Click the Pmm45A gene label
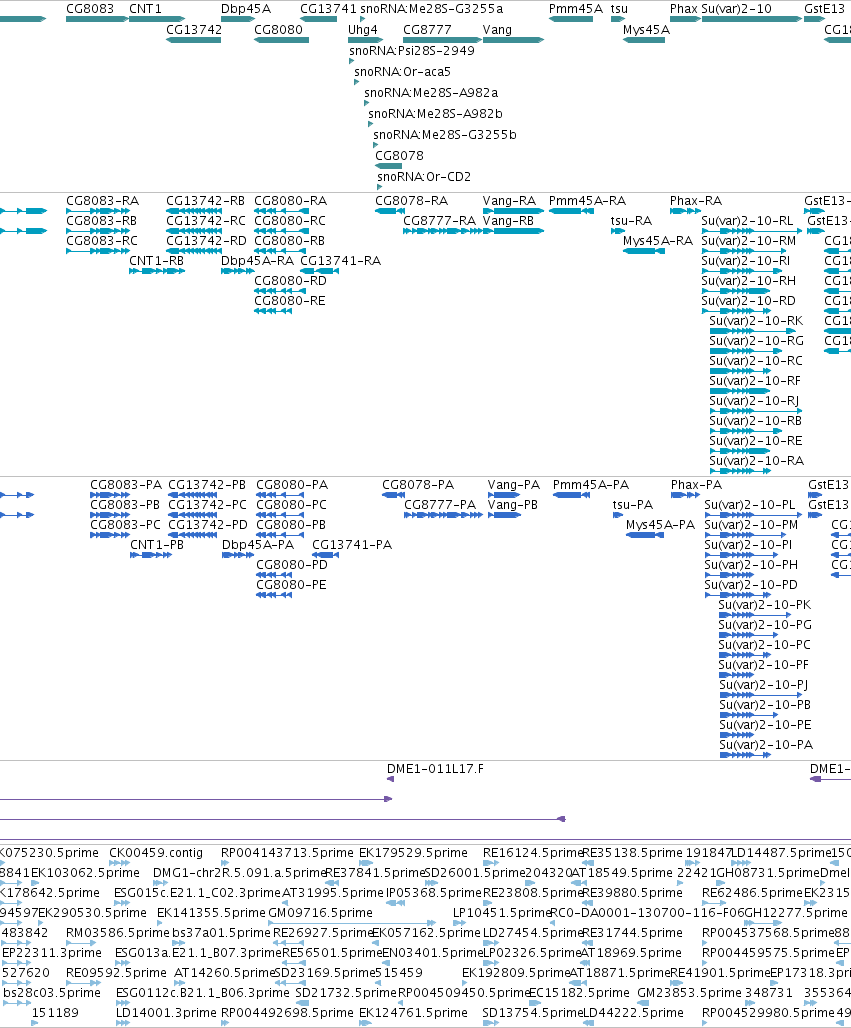This screenshot has width=851, height=1028. click(x=576, y=9)
